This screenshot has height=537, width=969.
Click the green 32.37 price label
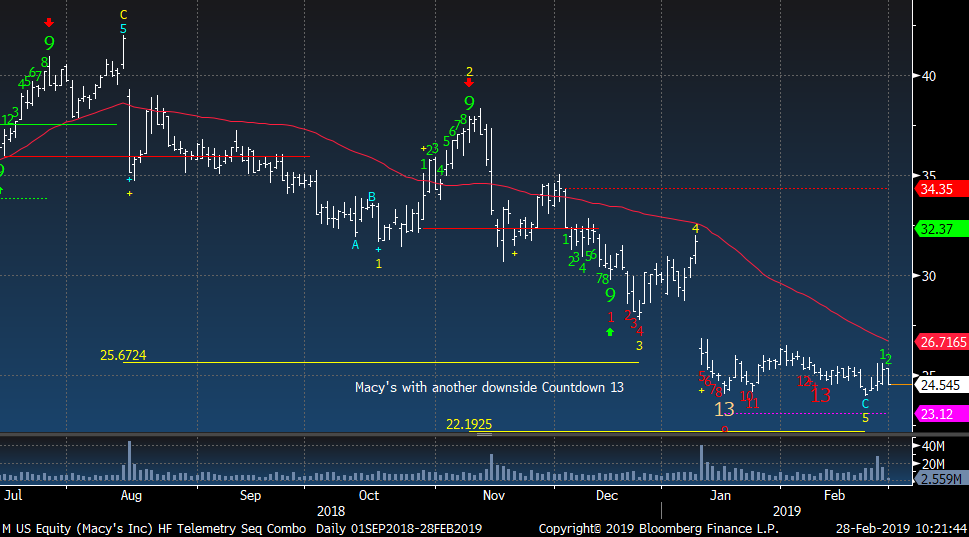tap(941, 229)
